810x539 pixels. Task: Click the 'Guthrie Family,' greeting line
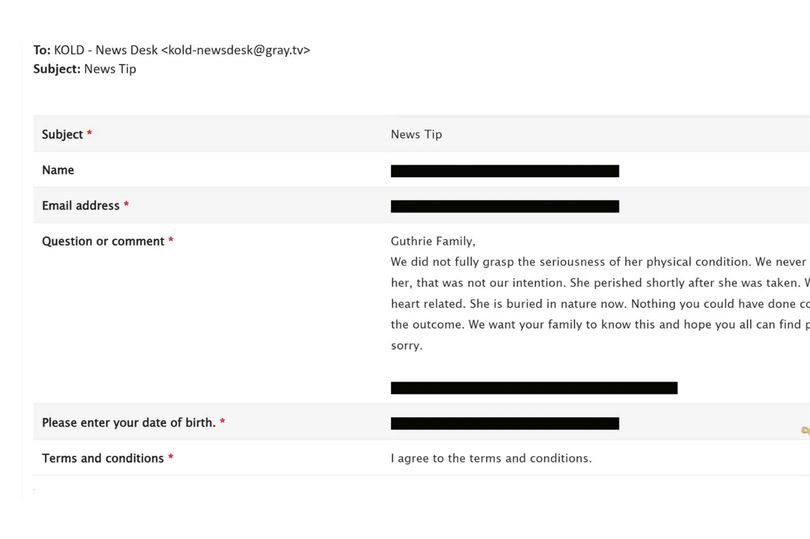(433, 241)
